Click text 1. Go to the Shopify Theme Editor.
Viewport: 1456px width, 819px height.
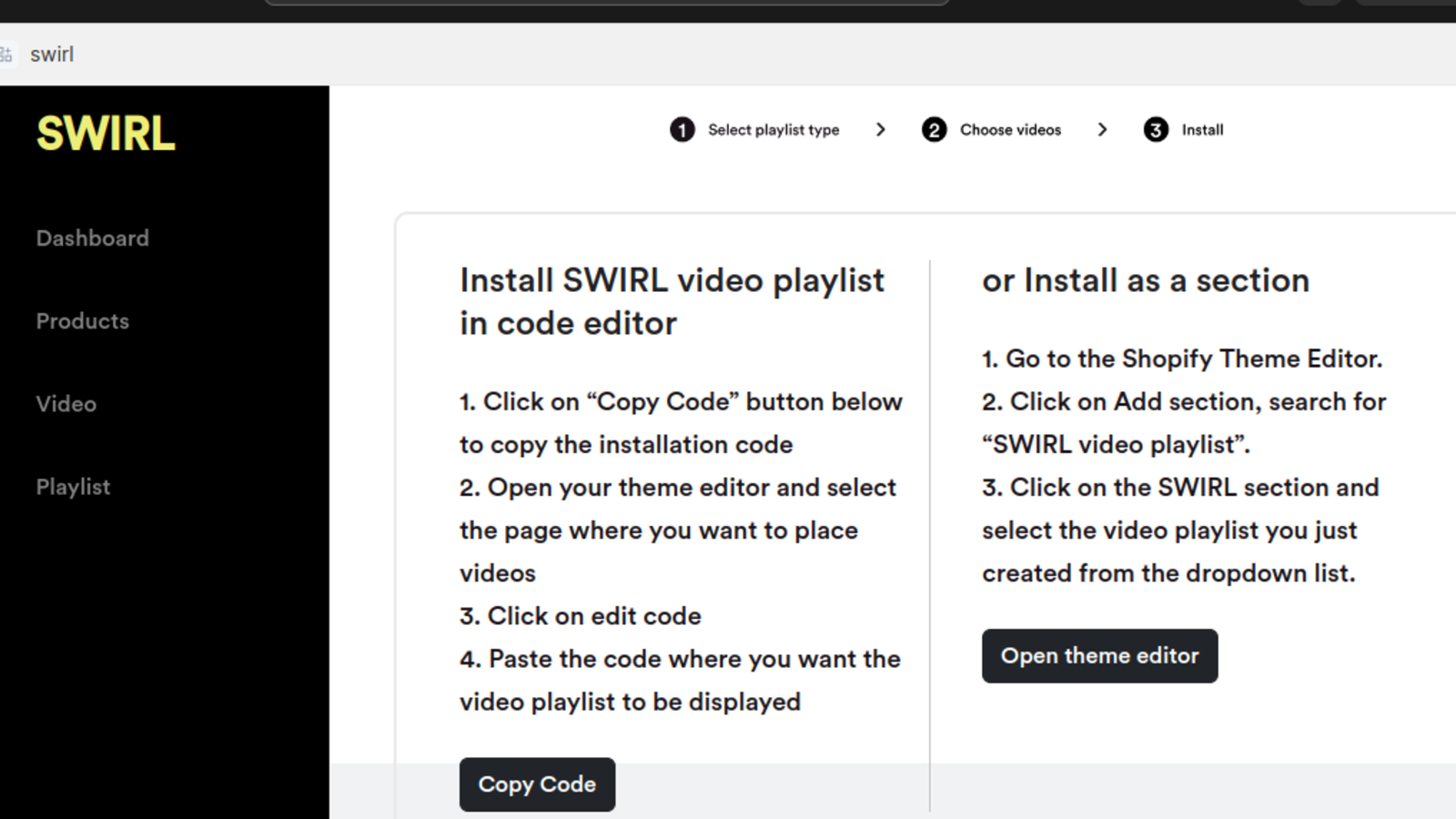click(1182, 359)
